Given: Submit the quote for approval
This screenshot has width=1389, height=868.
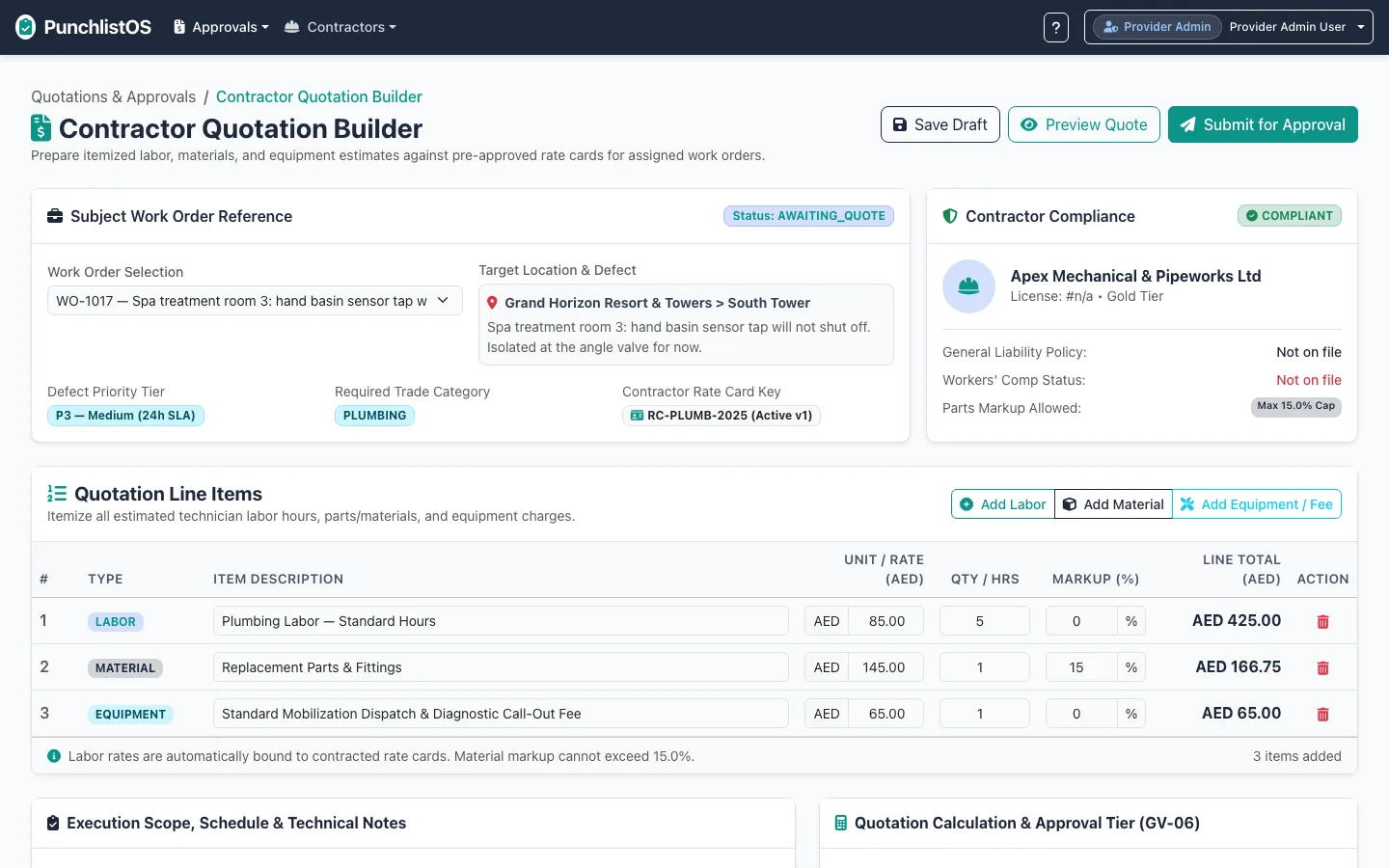Looking at the screenshot, I should coord(1263,124).
